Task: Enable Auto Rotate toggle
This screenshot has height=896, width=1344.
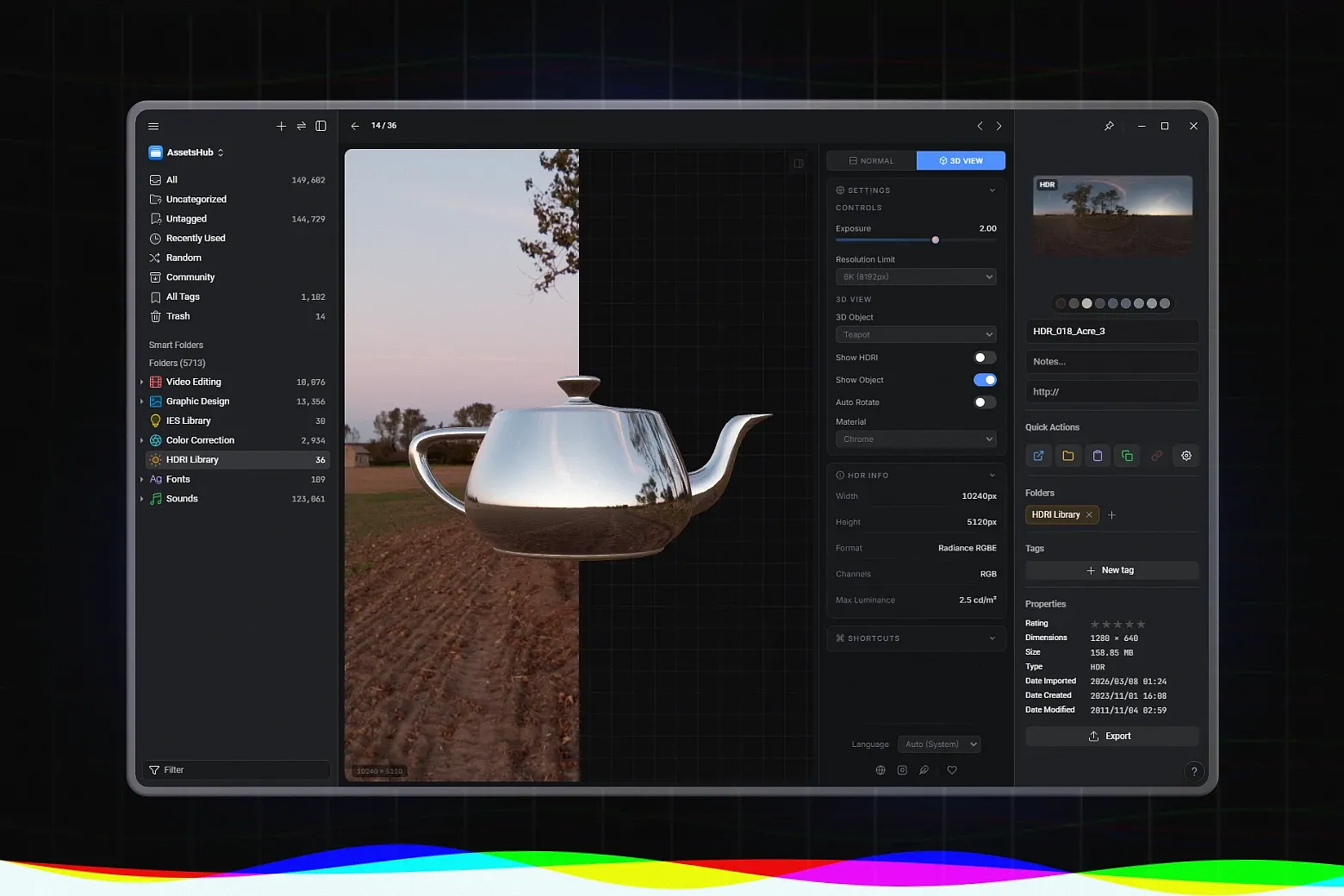Action: tap(985, 401)
